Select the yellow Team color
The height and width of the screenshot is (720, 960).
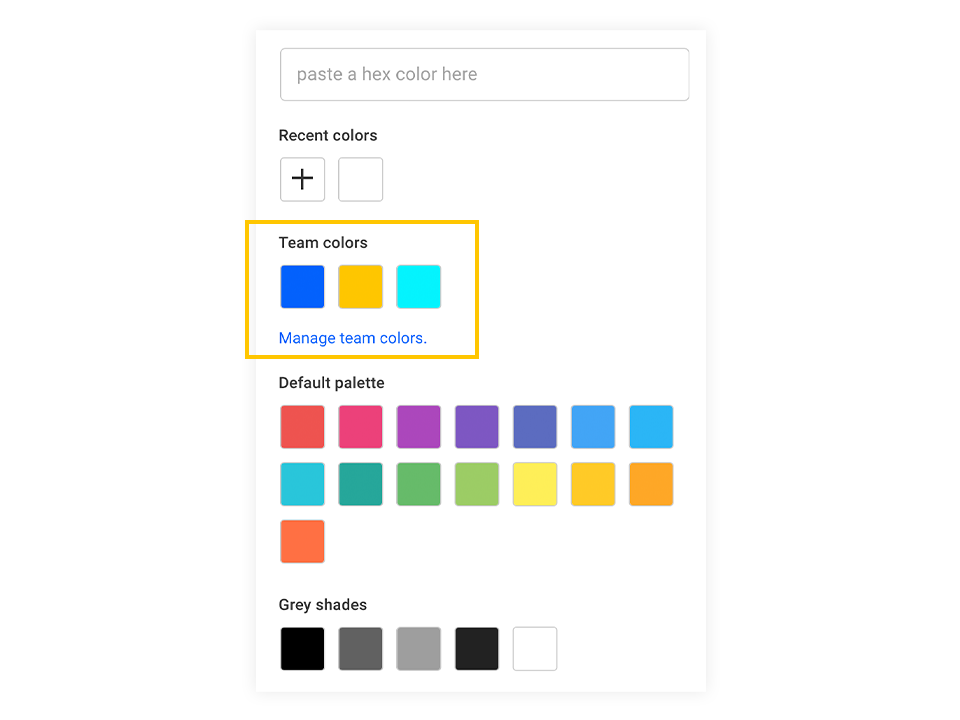[x=360, y=286]
